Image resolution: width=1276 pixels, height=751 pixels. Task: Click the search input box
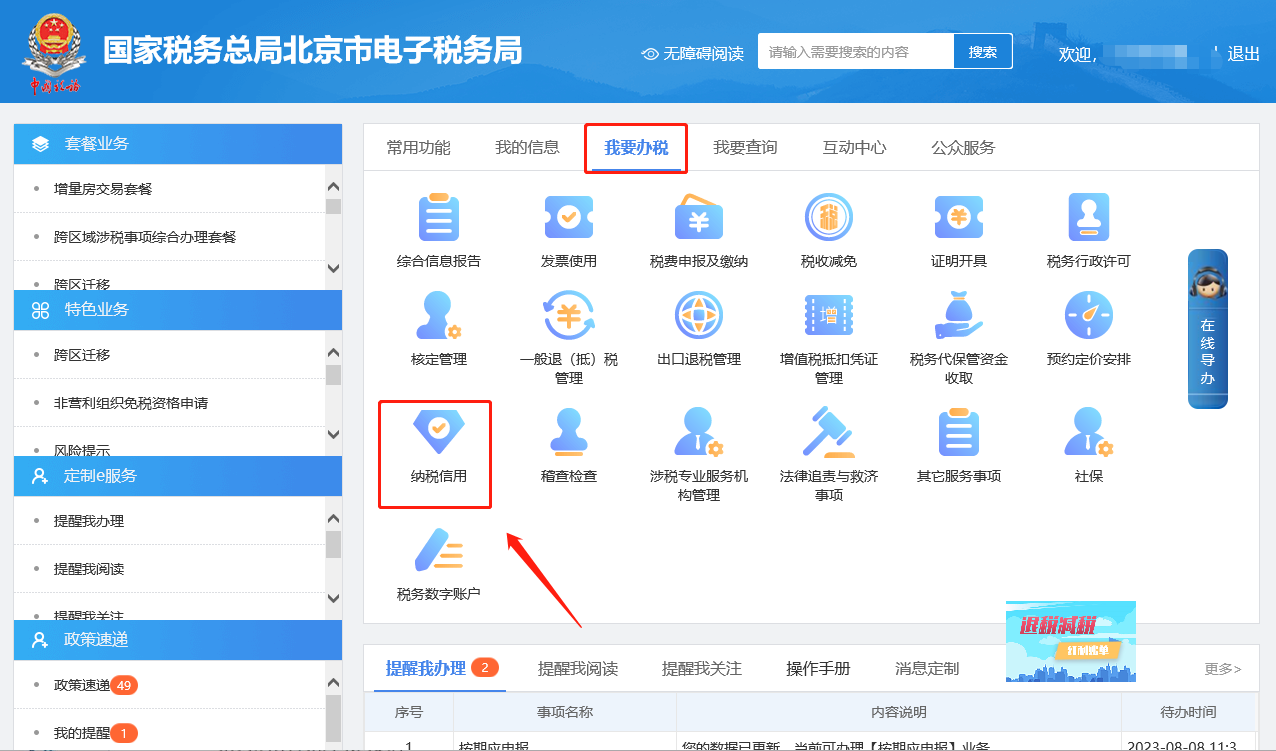click(855, 50)
